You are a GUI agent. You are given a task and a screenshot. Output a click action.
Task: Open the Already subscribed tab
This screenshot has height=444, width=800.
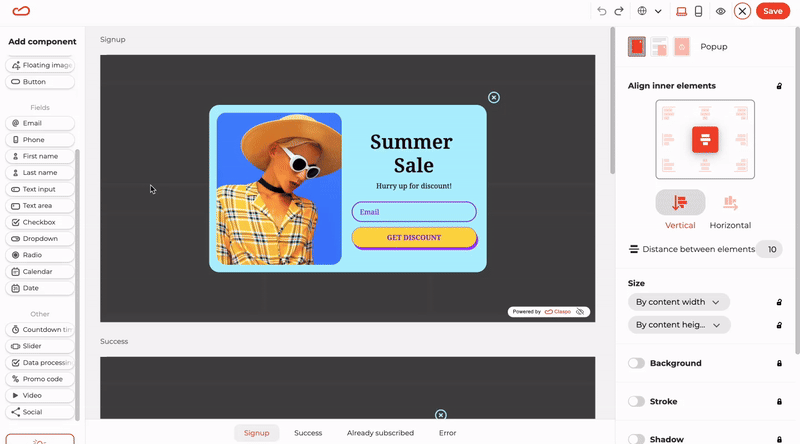[380, 433]
